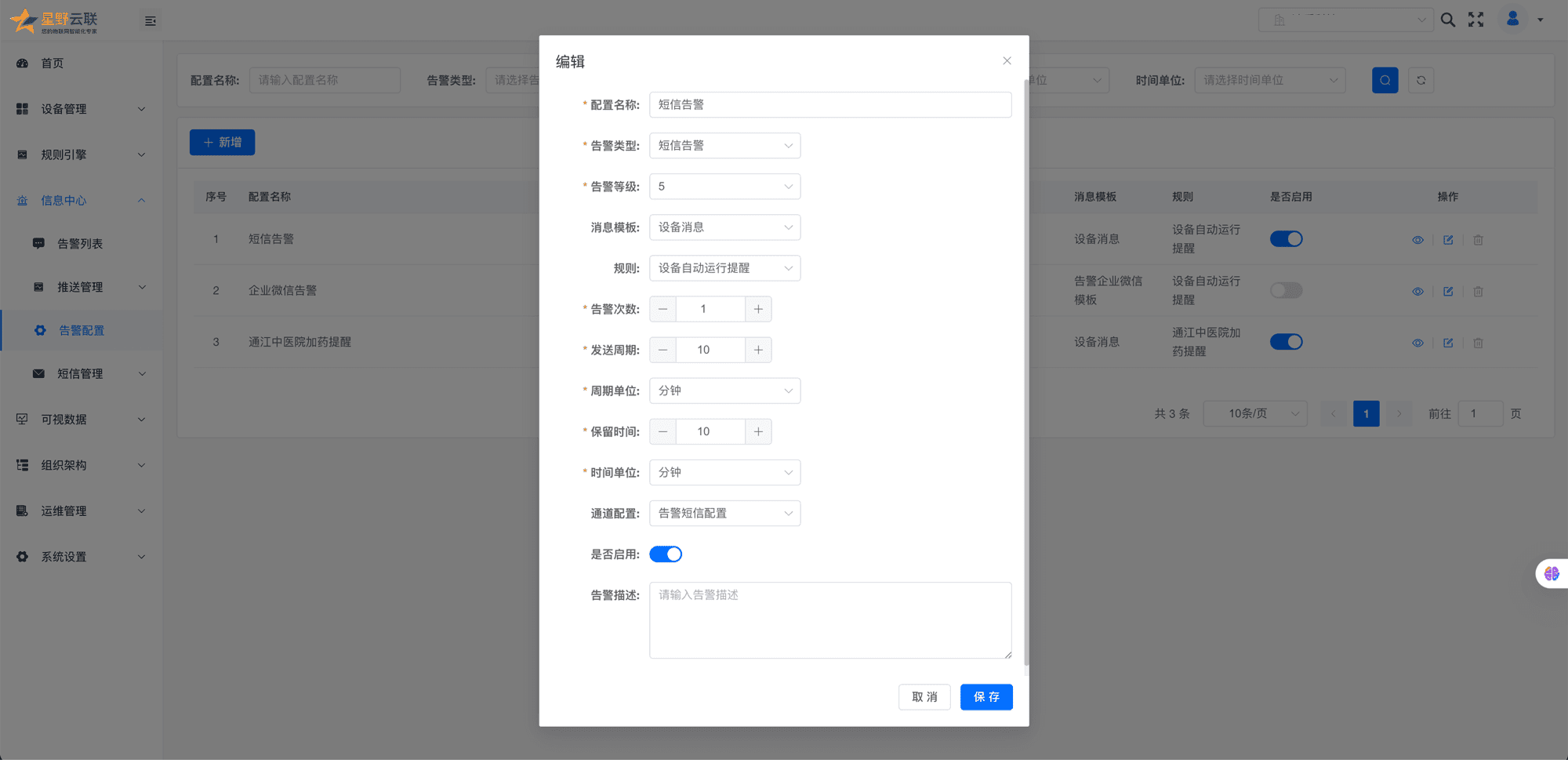
Task: Expand the 设备管理 sidebar menu
Action: (80, 109)
